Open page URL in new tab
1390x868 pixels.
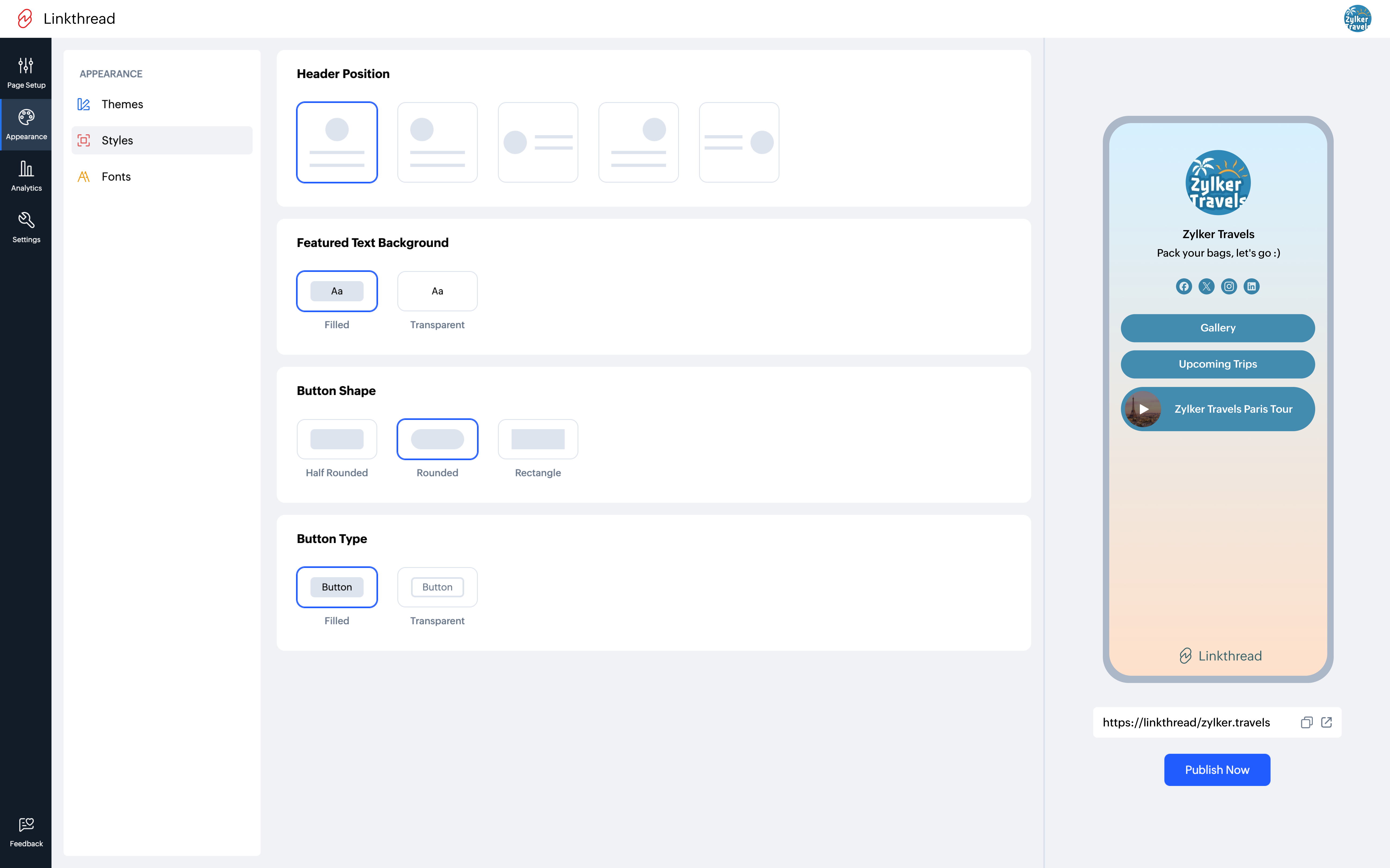1326,722
